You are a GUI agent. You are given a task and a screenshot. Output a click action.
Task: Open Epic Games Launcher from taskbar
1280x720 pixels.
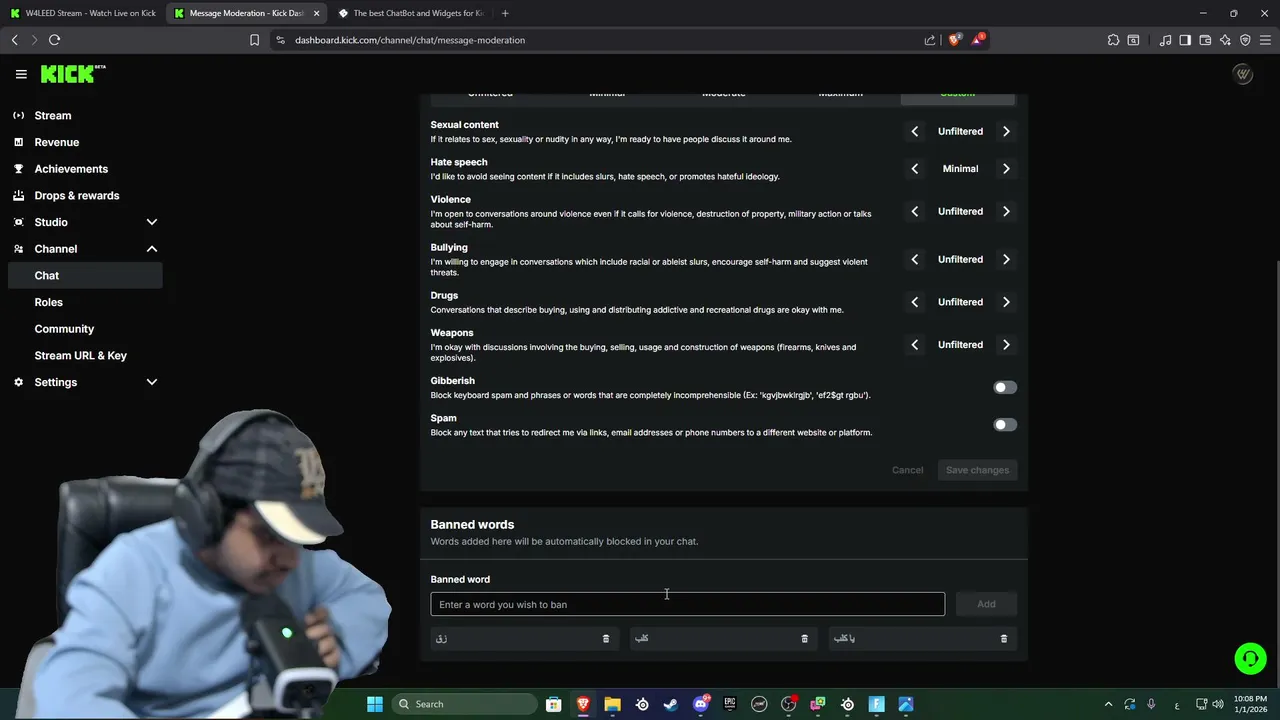click(x=730, y=704)
